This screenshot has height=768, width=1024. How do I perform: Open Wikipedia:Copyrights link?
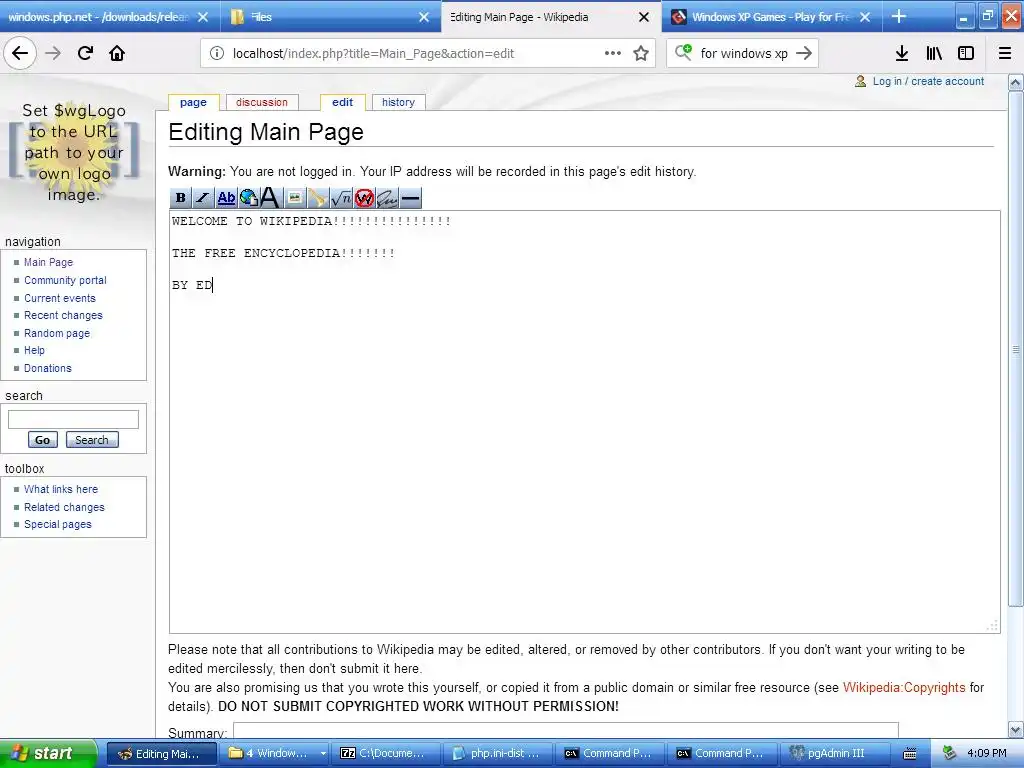coord(904,688)
